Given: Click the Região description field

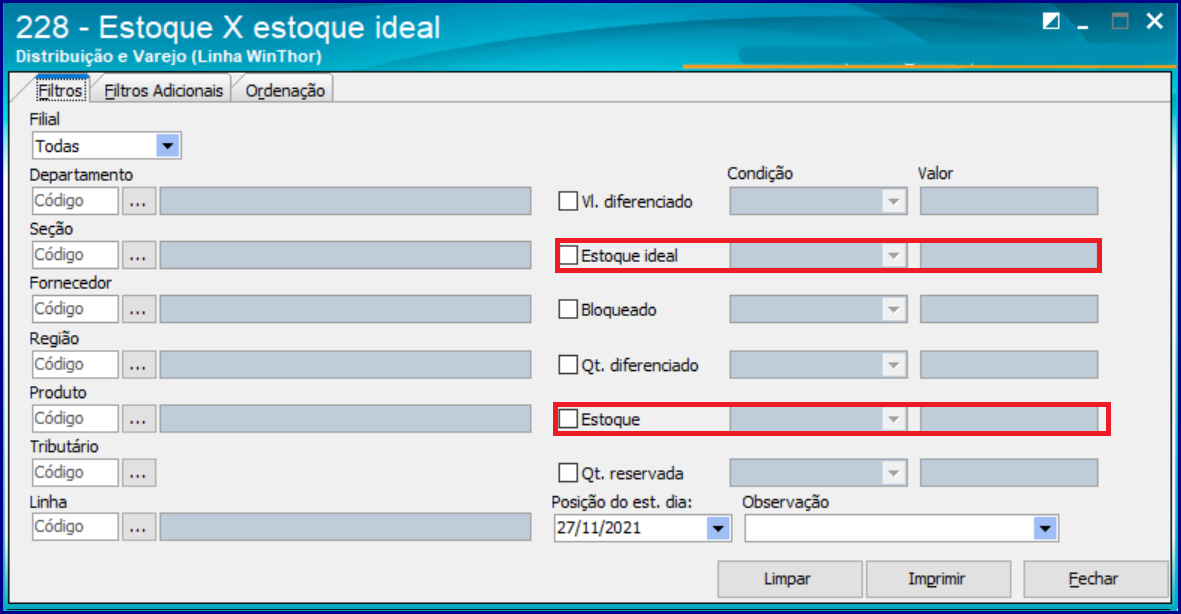Looking at the screenshot, I should 345,365.
